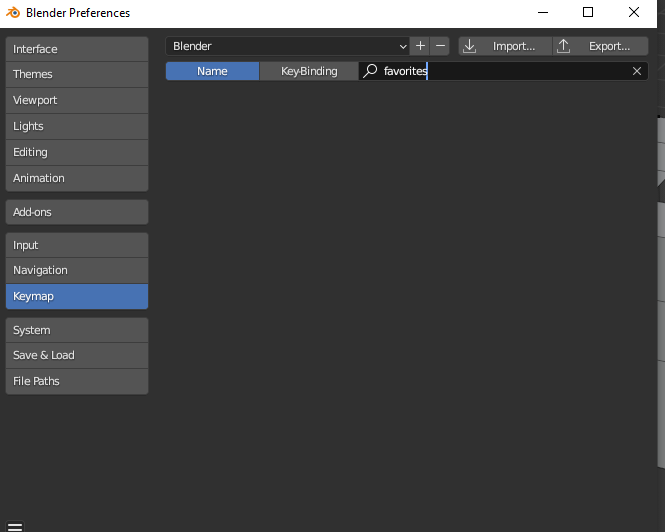Open the preferences hamburger menu
Viewport: 665px width, 532px height.
tap(15, 526)
